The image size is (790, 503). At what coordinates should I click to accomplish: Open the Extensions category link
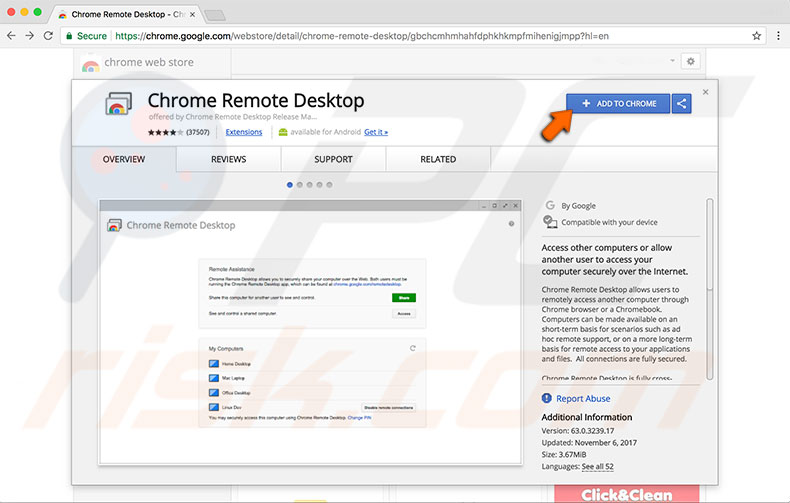click(x=244, y=132)
